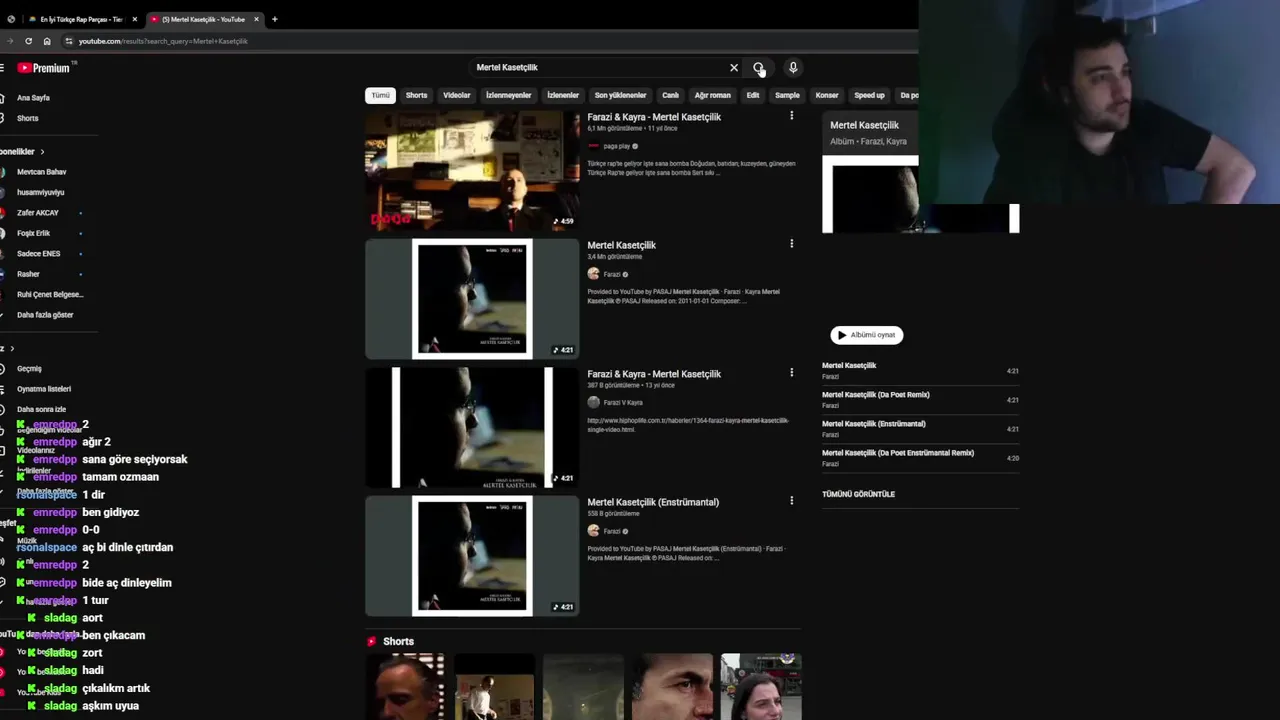This screenshot has width=1280, height=720.
Task: Select the Konser filter chip
Action: coord(827,95)
